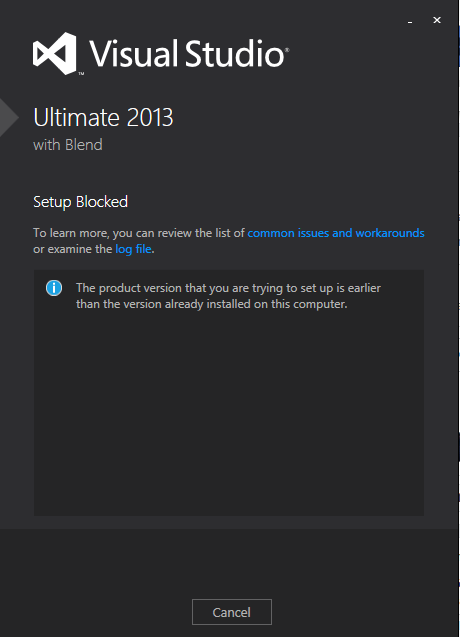This screenshot has height=637, width=460.
Task: Minimize the setup window
Action: (410, 20)
